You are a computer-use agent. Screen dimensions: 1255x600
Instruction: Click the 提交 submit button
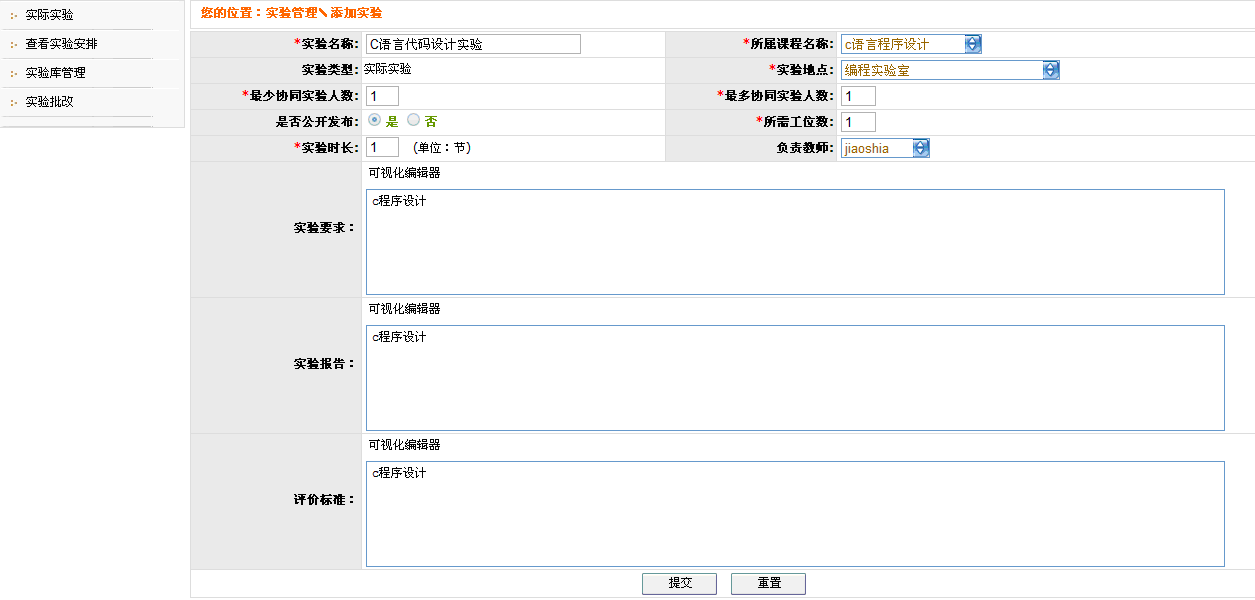tap(679, 583)
